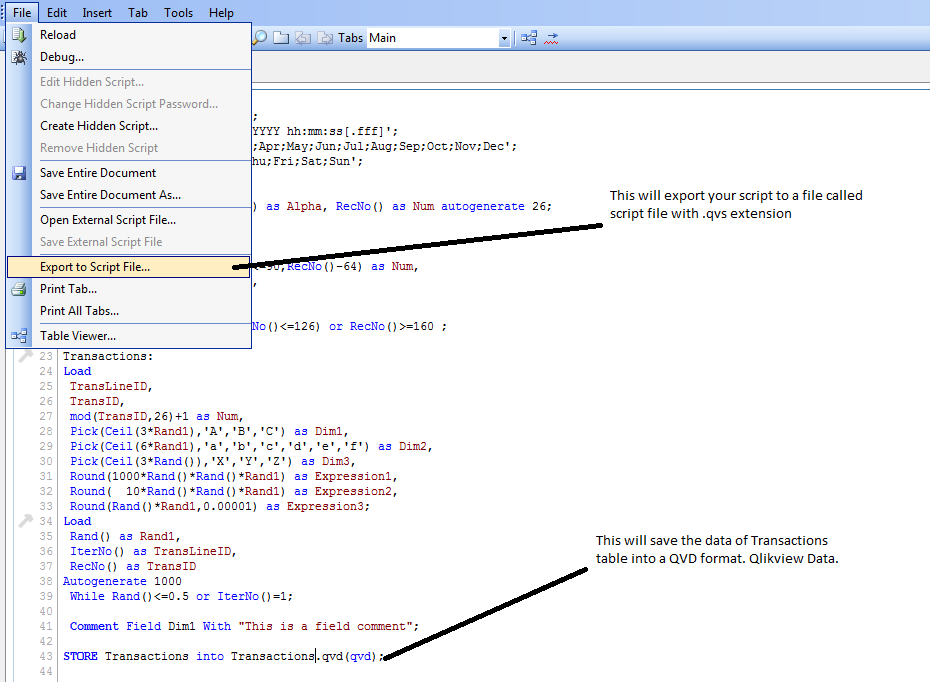Viewport: 930px width, 682px height.
Task: Click the Print Tab printer icon
Action: tap(19, 289)
